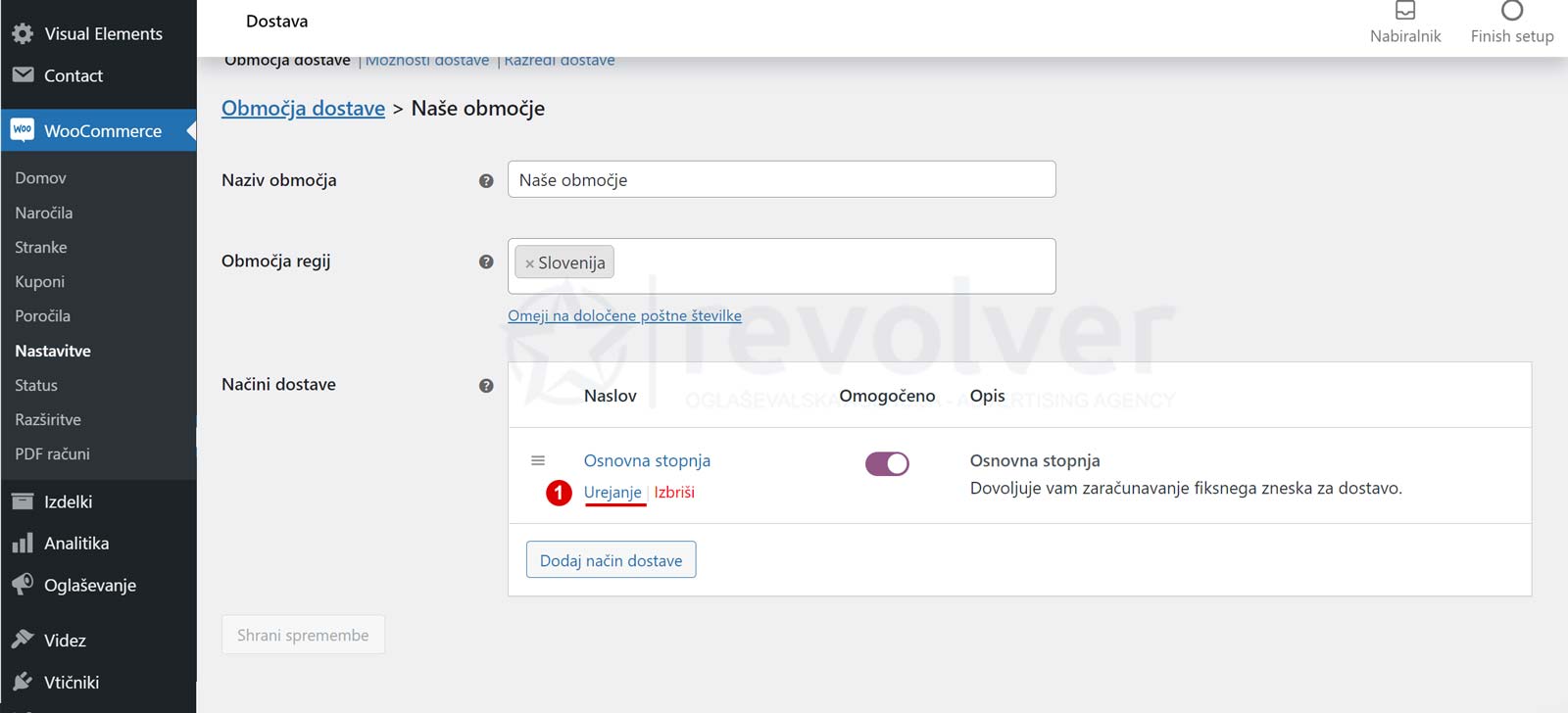Viewport: 1568px width, 713px height.
Task: Click help icon beside Območja regij
Action: [486, 261]
